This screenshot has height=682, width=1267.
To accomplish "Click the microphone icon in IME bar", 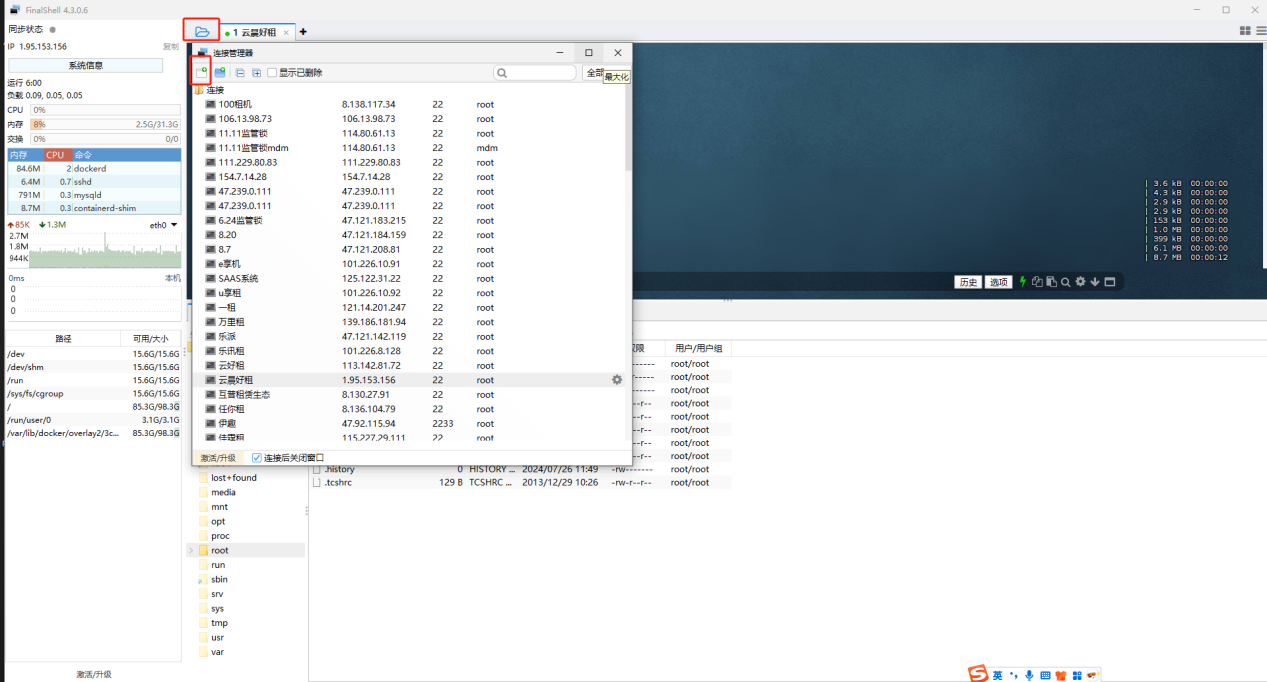I will point(1029,675).
